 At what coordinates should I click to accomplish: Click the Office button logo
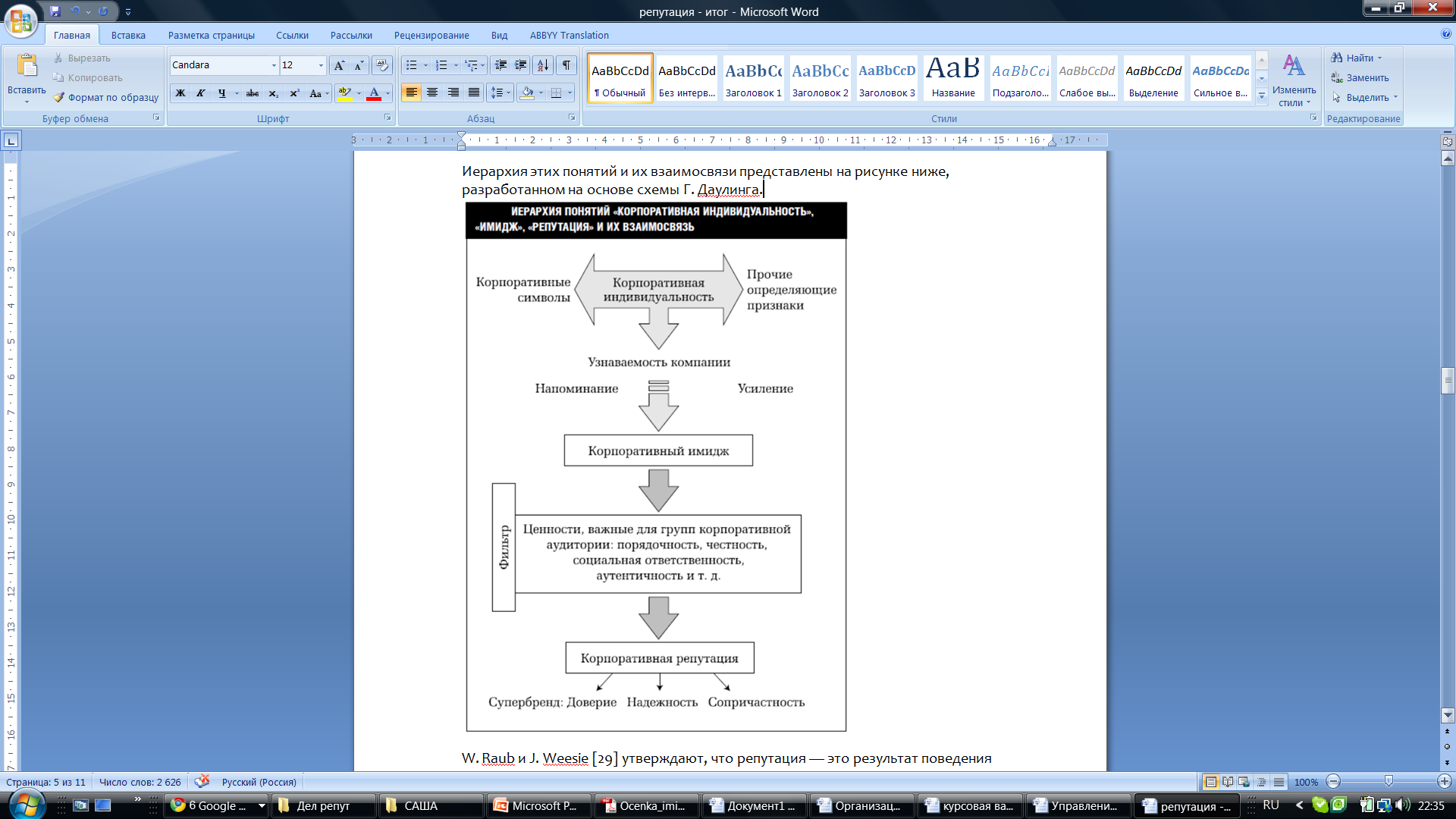[x=21, y=20]
